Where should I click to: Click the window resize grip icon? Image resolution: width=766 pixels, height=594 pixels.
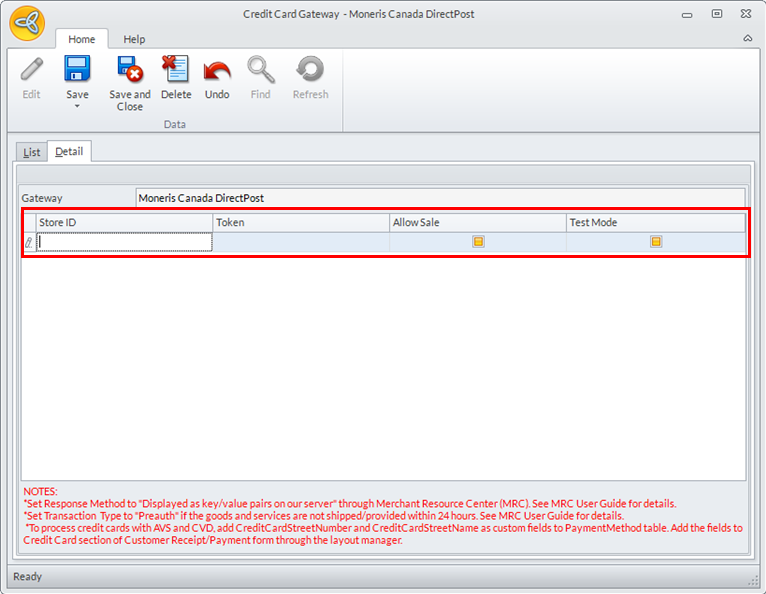pyautogui.click(x=752, y=580)
